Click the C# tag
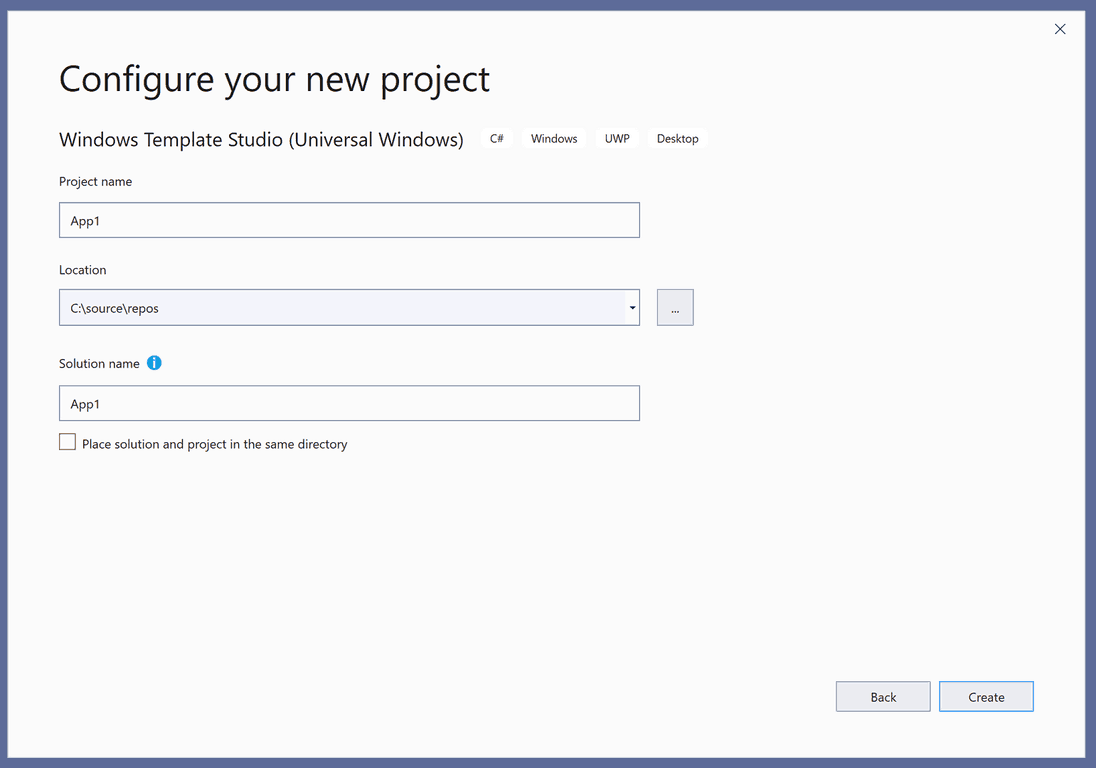 [x=497, y=138]
